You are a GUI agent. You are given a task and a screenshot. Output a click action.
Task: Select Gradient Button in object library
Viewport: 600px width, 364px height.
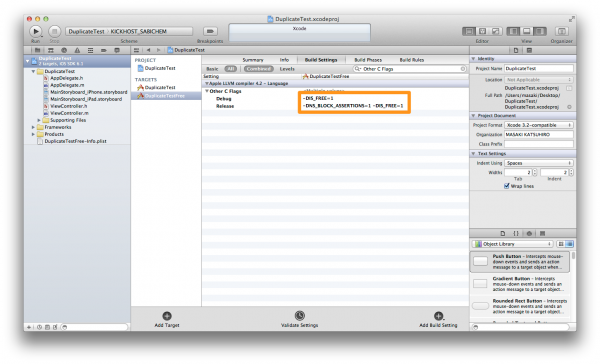tap(520, 284)
